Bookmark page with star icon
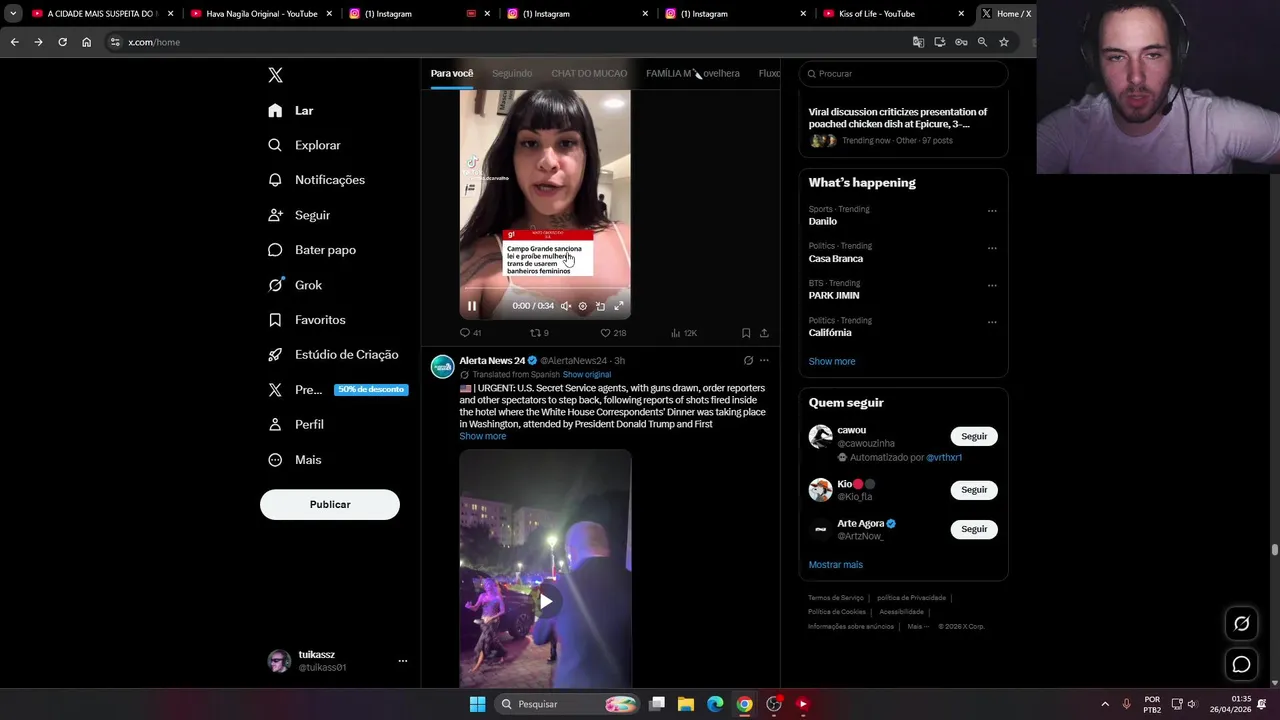 (1003, 42)
